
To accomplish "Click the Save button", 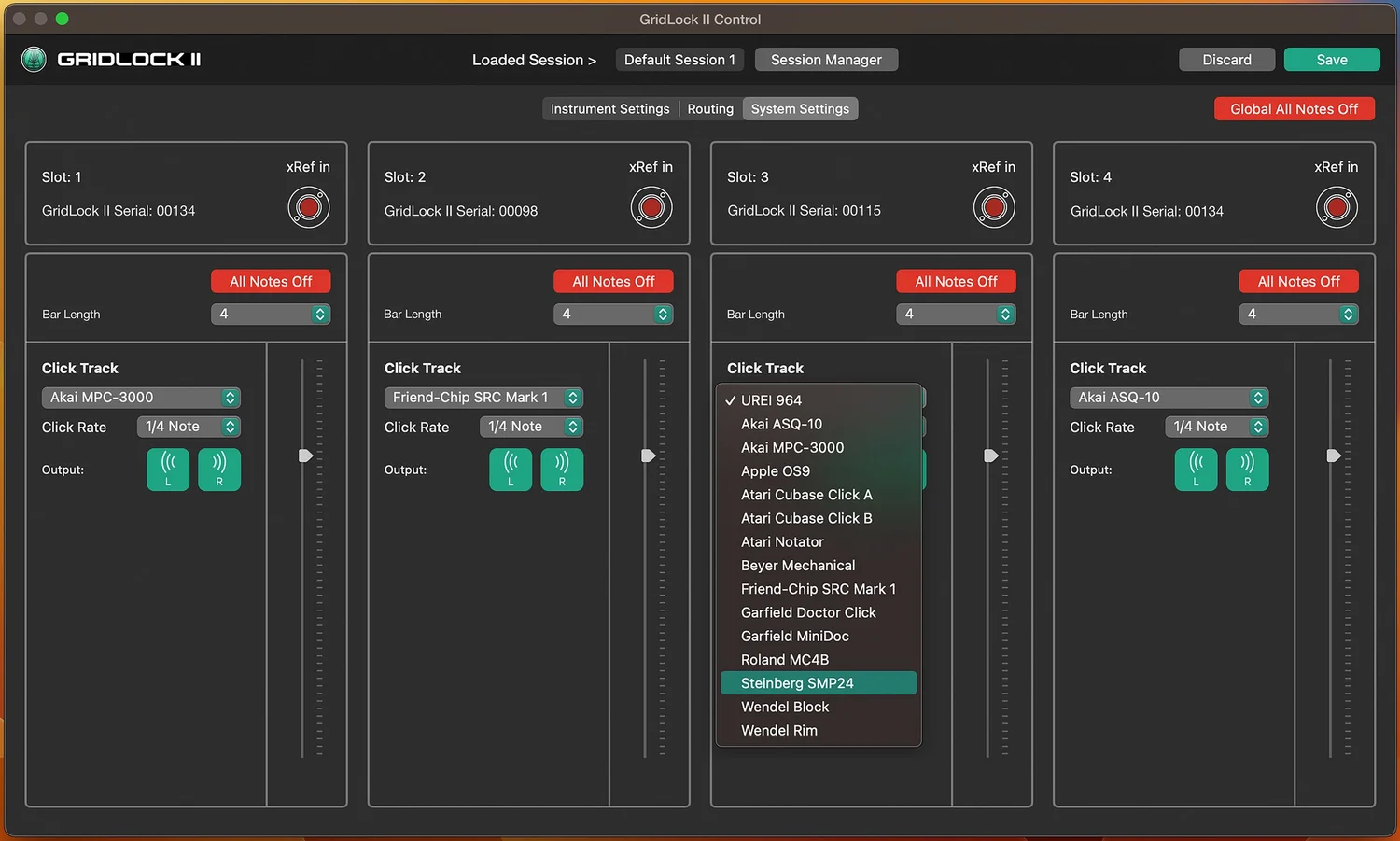I will (1332, 59).
